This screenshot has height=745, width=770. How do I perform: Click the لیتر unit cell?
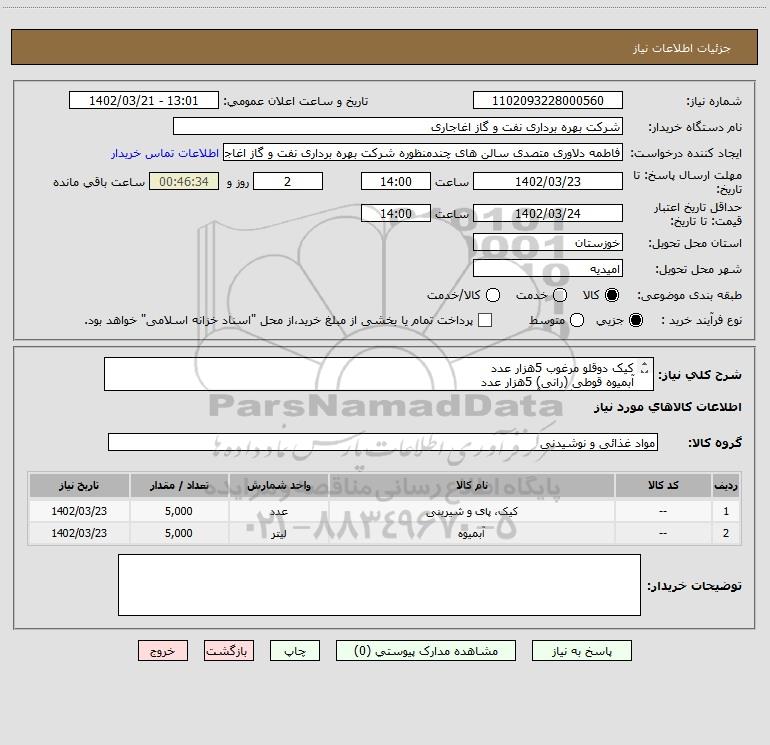(x=278, y=533)
